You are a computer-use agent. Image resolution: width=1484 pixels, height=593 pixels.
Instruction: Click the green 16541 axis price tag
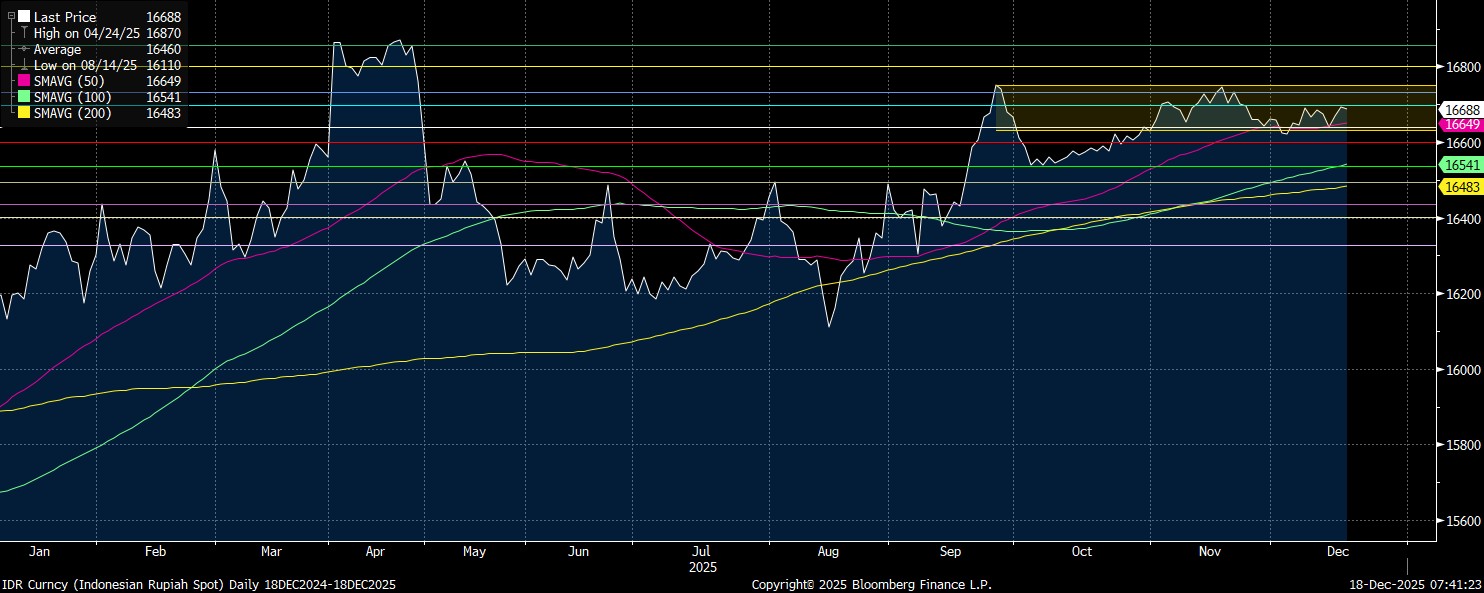1460,164
